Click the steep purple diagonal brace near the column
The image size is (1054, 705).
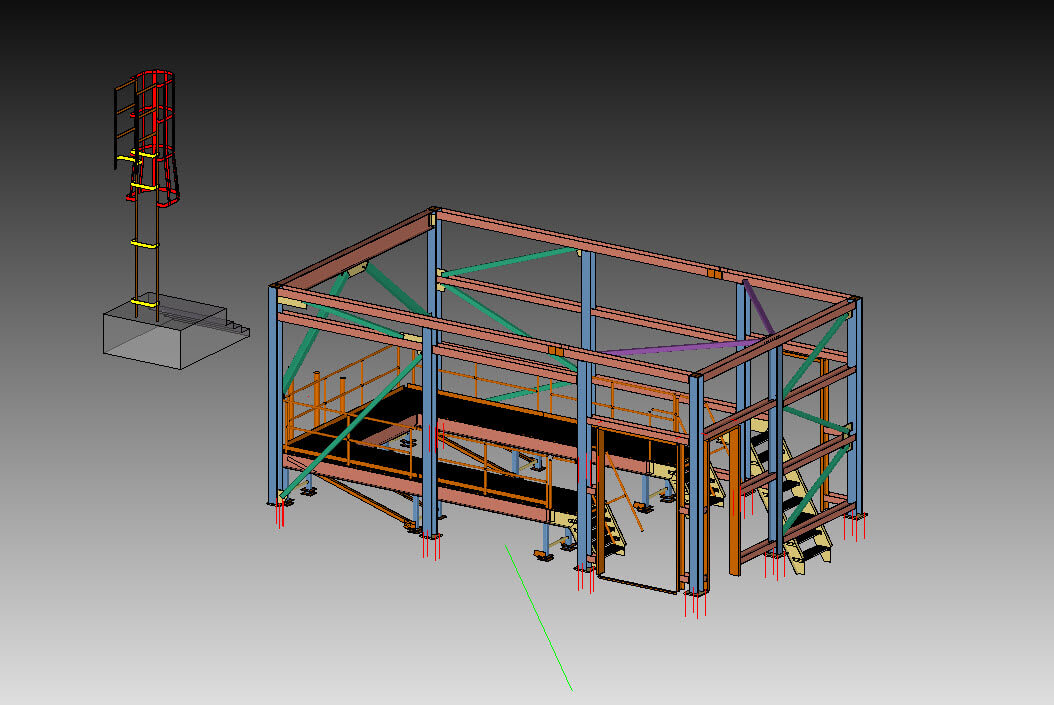click(x=759, y=309)
